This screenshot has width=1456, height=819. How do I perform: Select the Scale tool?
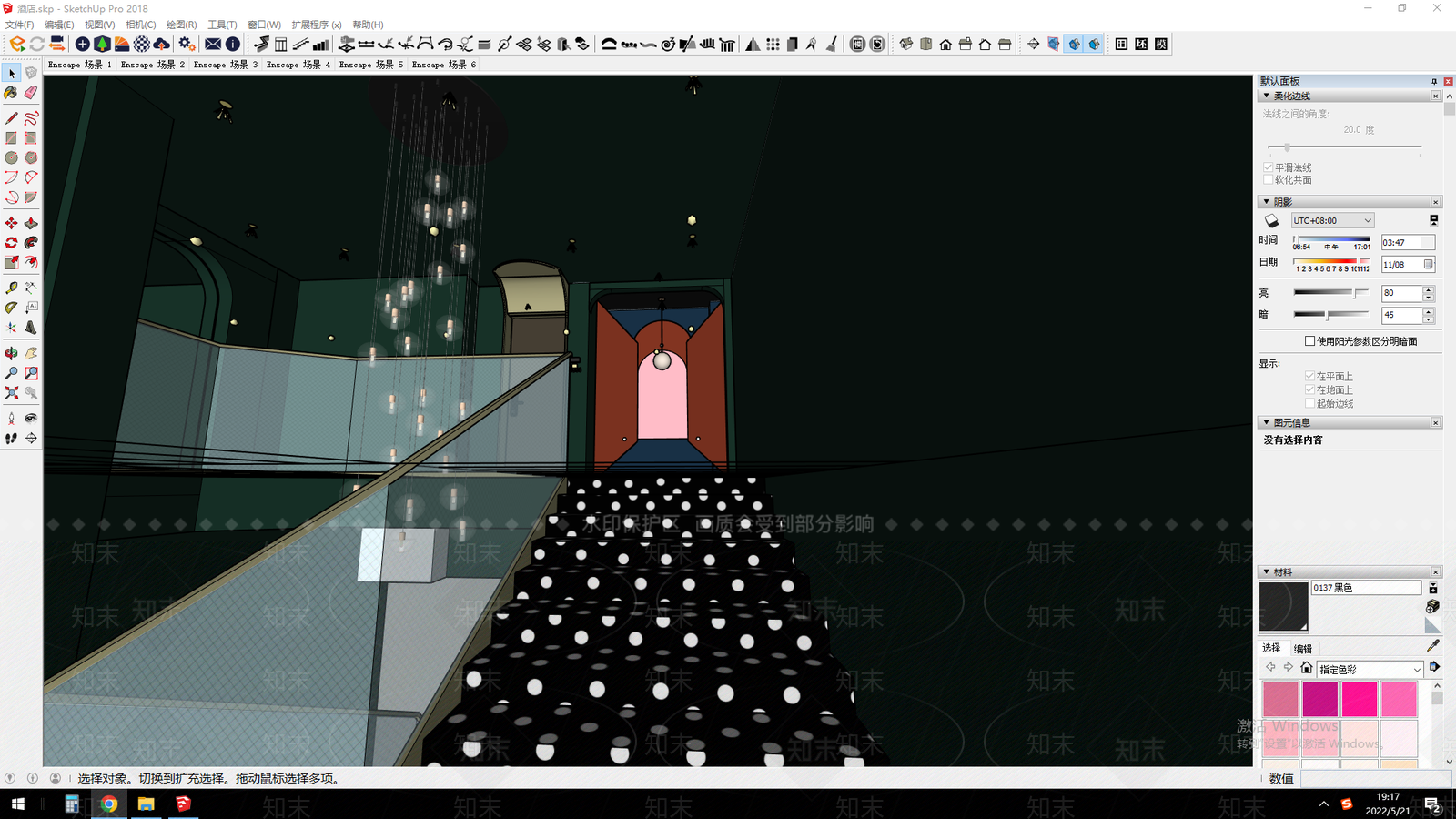click(x=11, y=263)
